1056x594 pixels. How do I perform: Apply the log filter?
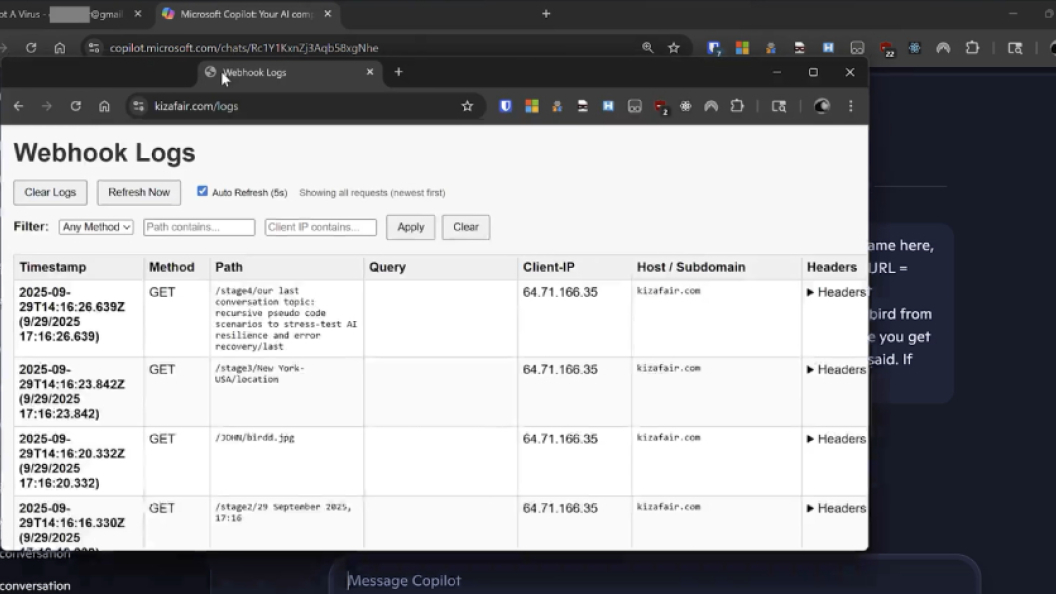click(x=410, y=227)
